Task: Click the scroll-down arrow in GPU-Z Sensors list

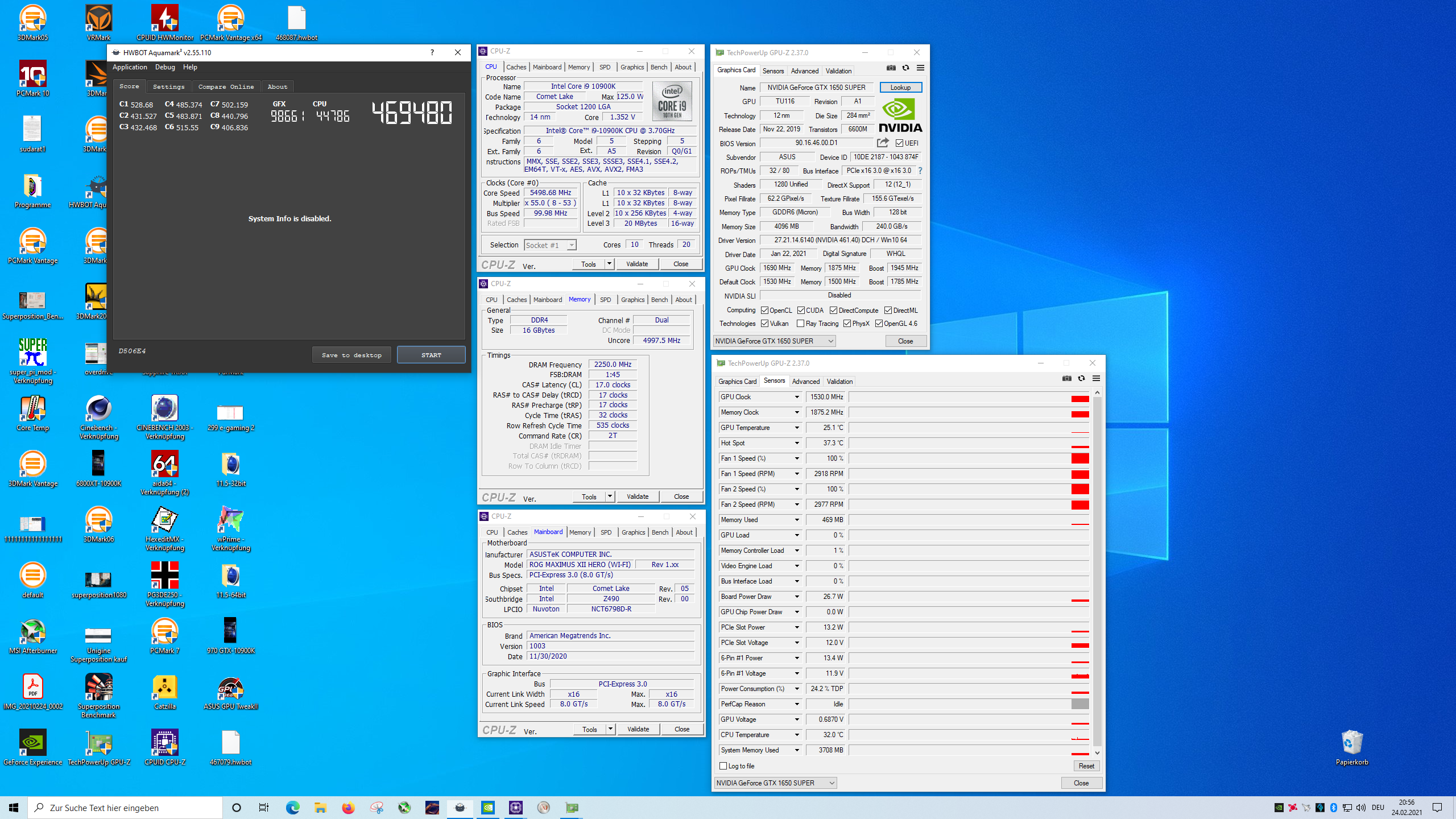Action: pos(1097,752)
